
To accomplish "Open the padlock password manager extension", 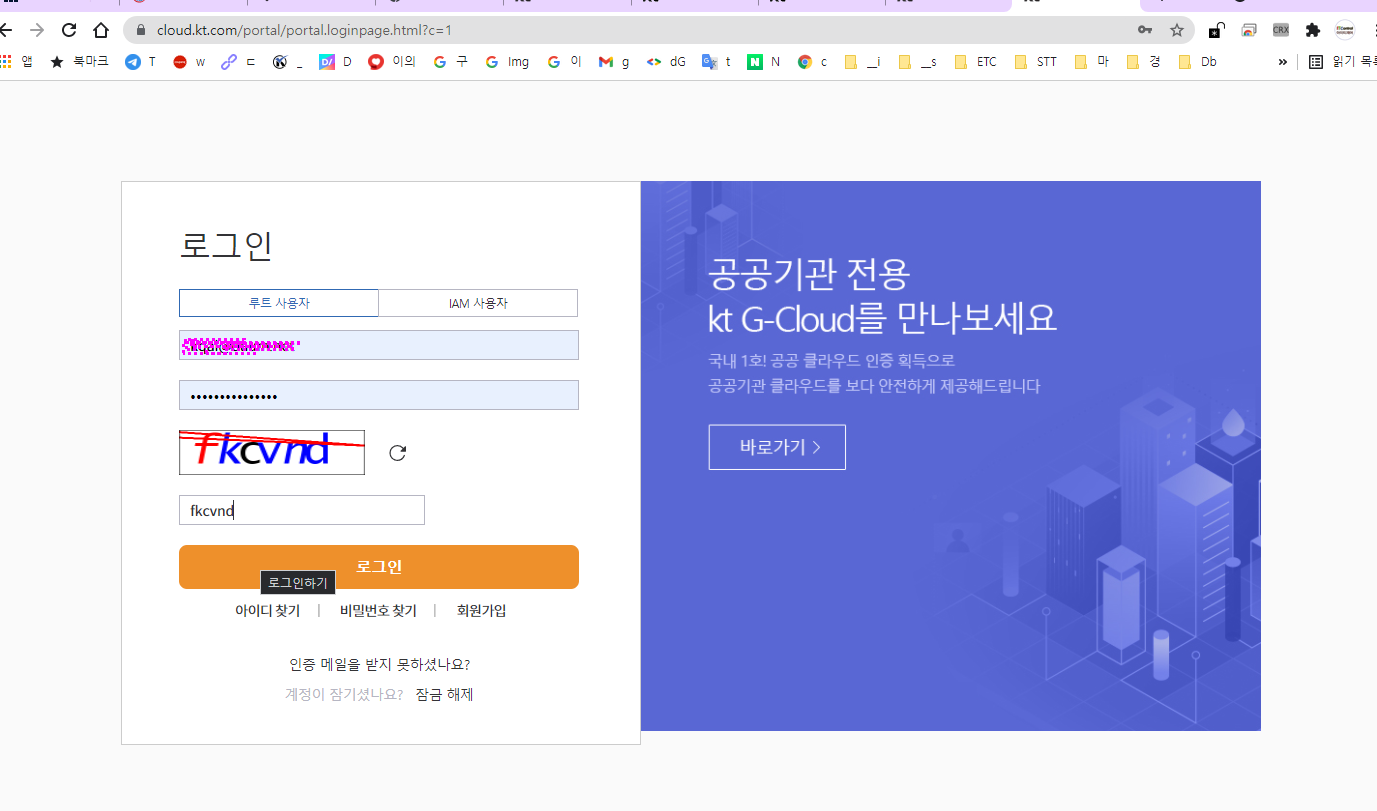I will pyautogui.click(x=1217, y=30).
